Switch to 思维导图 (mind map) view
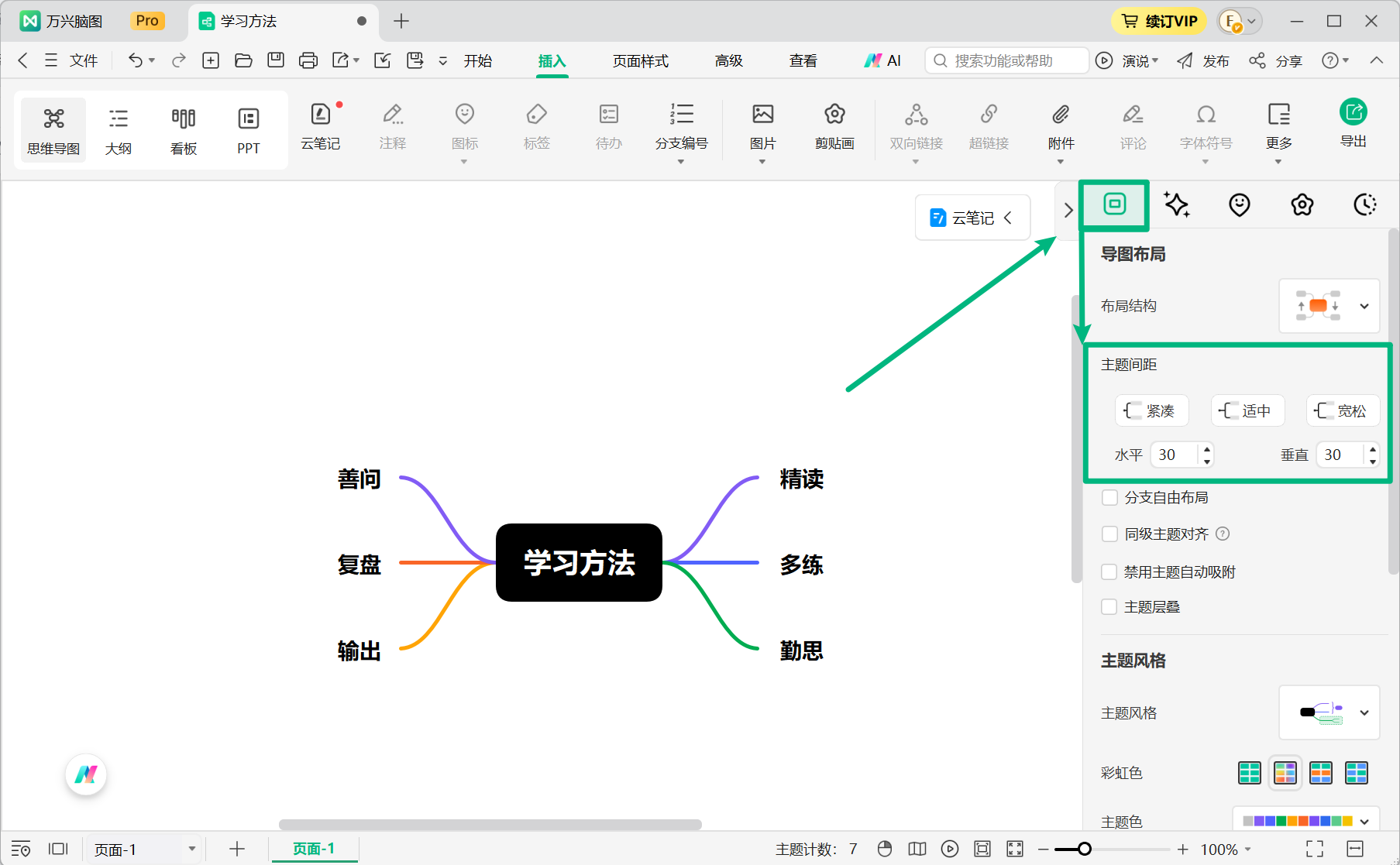1400x865 pixels. (x=53, y=130)
